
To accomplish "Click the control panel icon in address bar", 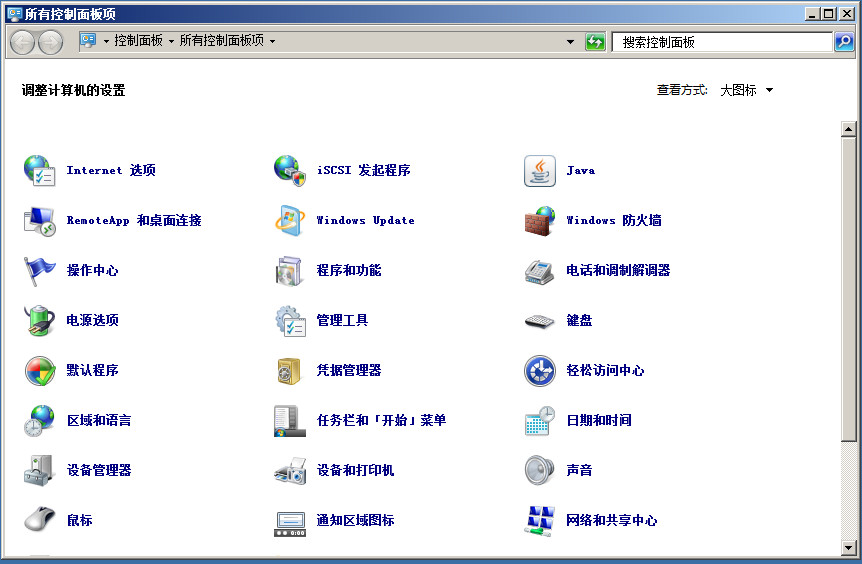I will tap(88, 41).
